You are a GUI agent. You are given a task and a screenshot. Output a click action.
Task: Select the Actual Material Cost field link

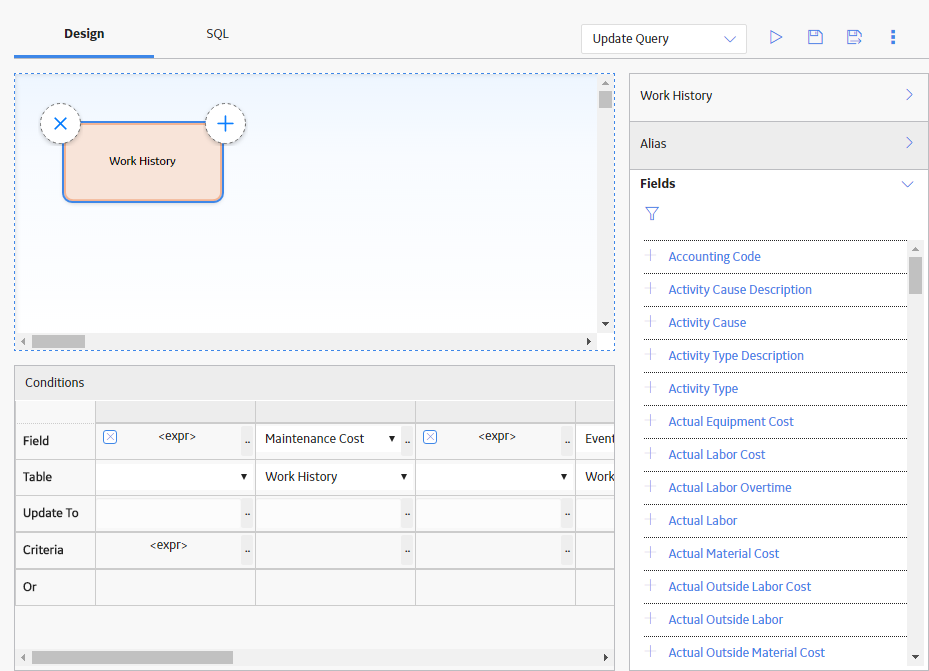tap(723, 553)
